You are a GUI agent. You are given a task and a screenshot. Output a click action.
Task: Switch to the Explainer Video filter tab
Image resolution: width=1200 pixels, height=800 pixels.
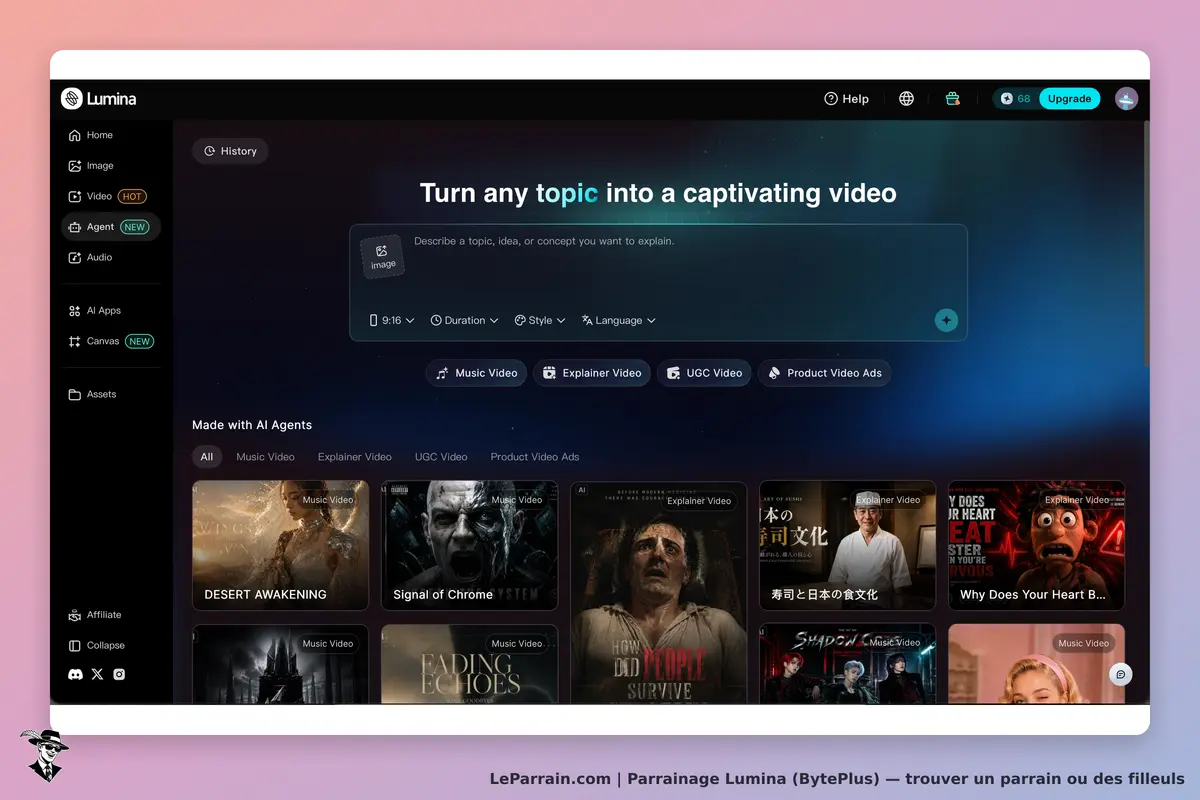355,457
